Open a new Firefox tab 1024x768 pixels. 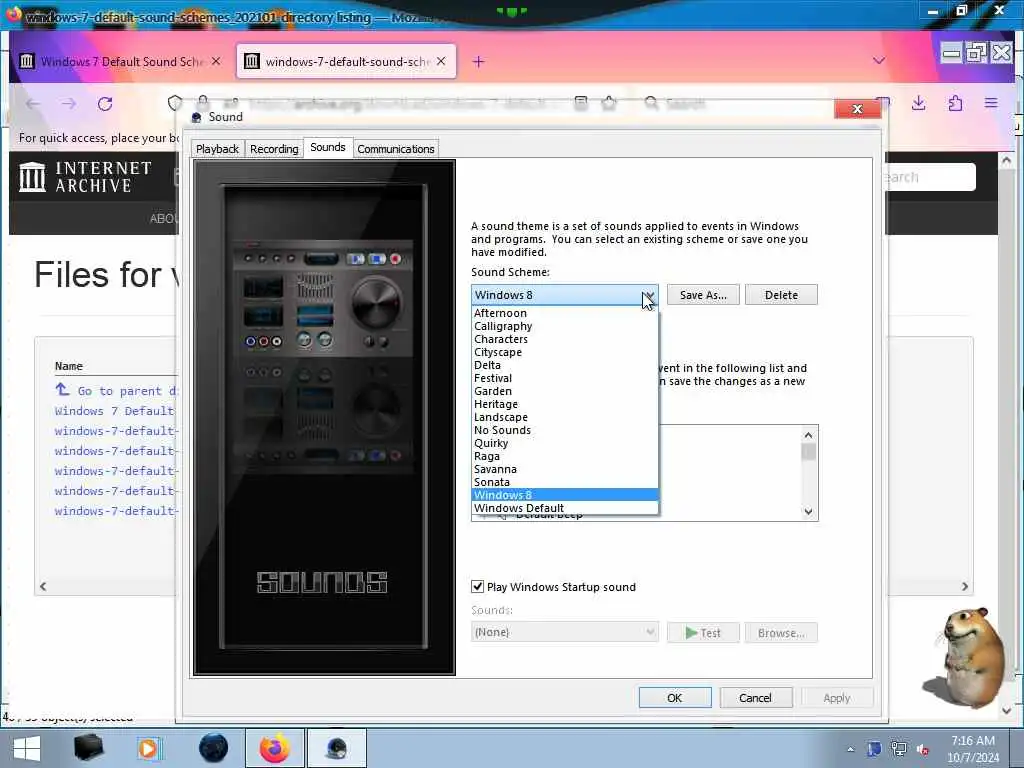[478, 61]
